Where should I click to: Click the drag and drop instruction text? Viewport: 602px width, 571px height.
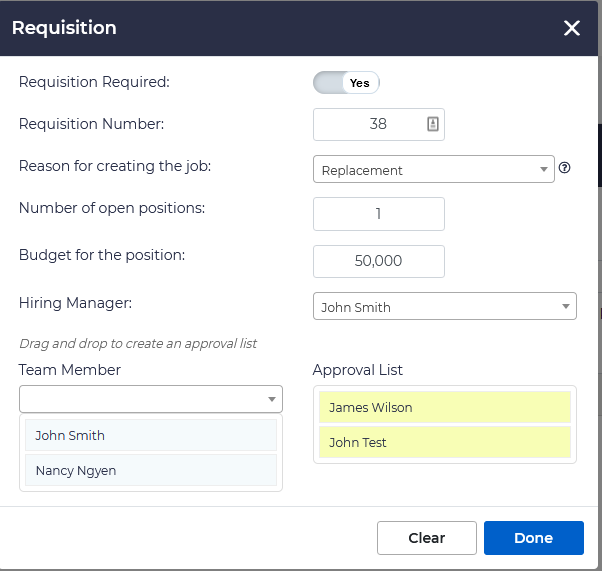[138, 343]
